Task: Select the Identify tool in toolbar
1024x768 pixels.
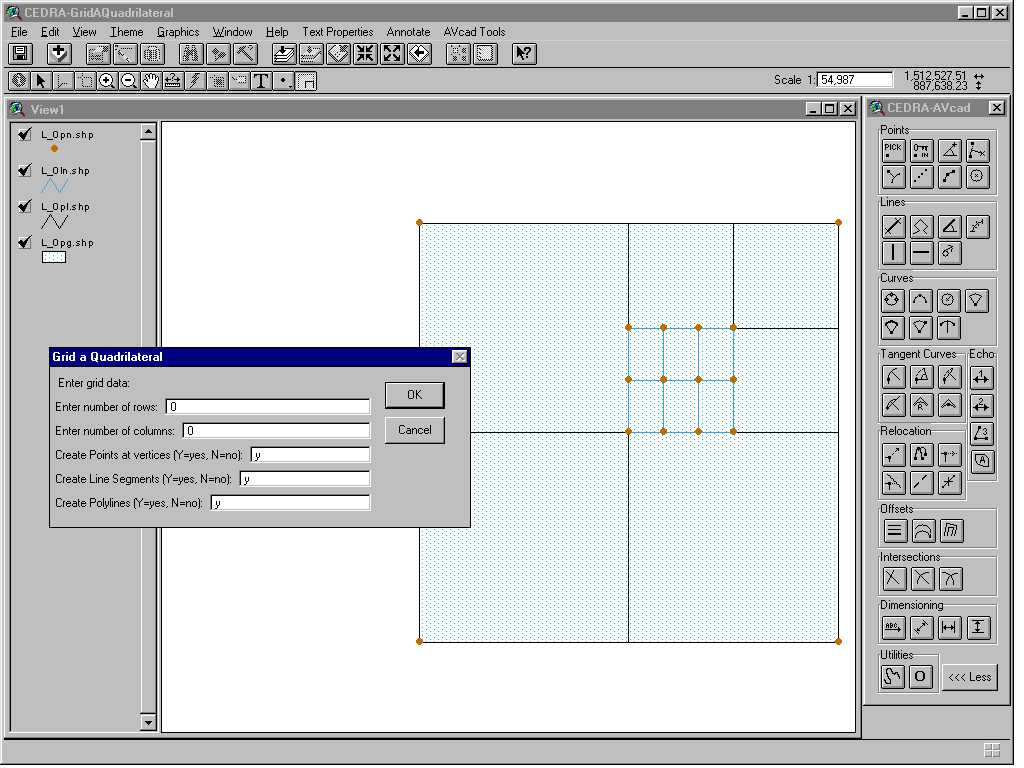Action: 18,80
